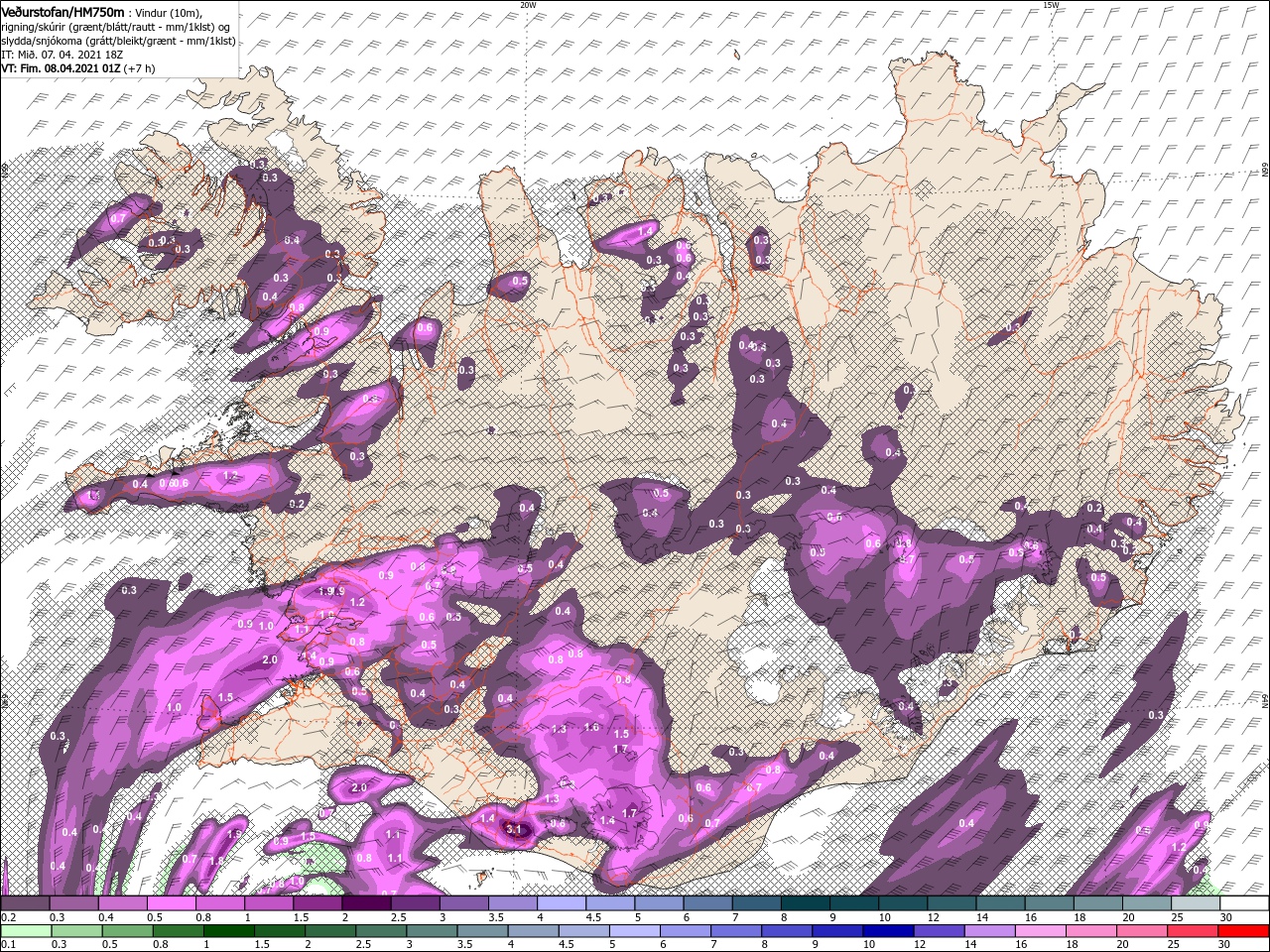Screen dimensions: 1270x952
Task: Click the 25–30 pale grey upper legend swatch
Action: [x=1197, y=903]
